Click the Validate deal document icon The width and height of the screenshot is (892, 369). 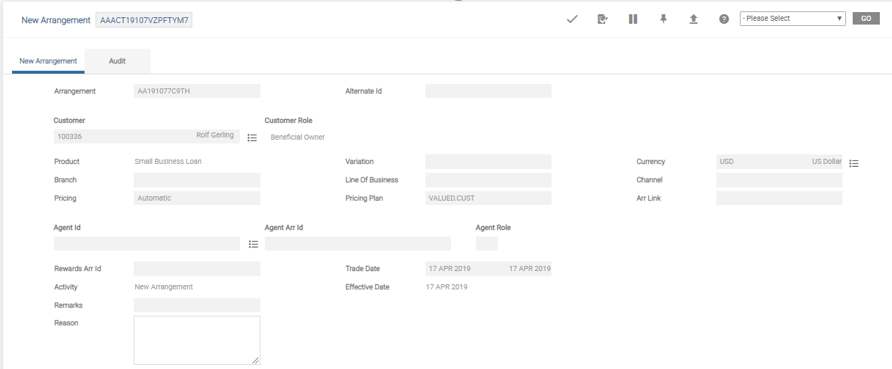602,19
